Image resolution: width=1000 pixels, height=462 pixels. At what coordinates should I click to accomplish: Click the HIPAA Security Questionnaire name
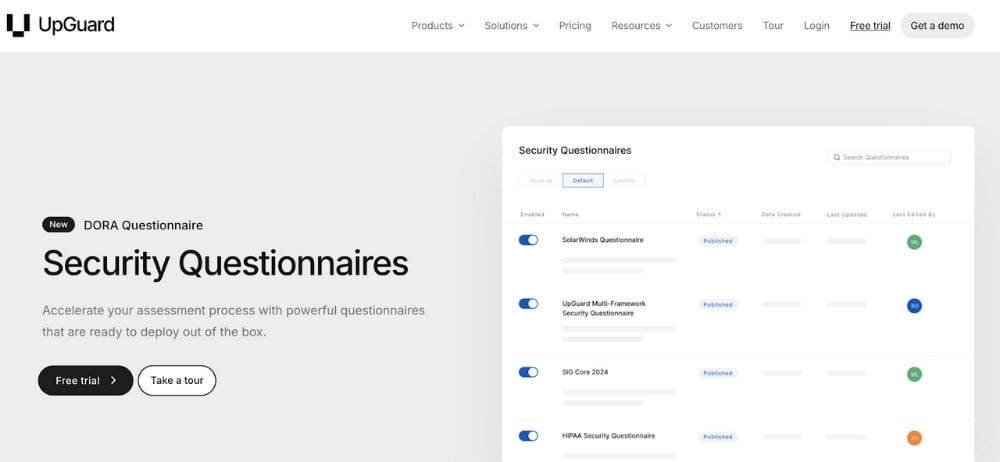tap(608, 436)
